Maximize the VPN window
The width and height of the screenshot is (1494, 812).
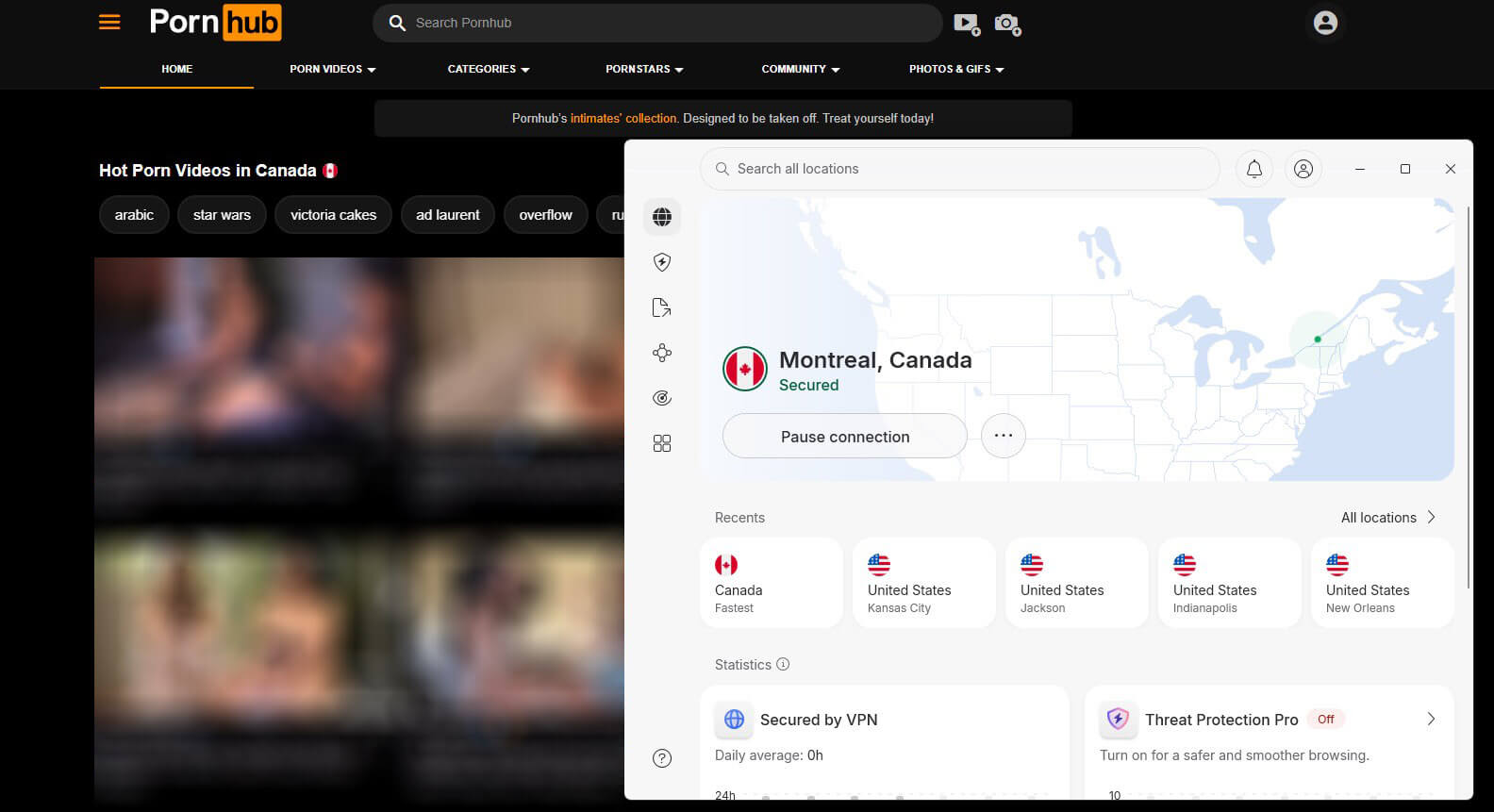[1405, 169]
